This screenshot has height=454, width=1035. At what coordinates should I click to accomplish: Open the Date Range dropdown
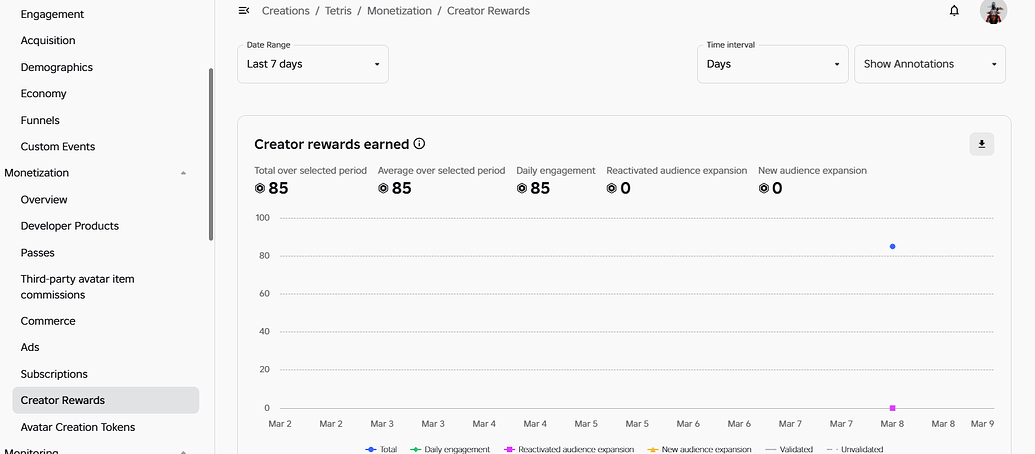[313, 64]
